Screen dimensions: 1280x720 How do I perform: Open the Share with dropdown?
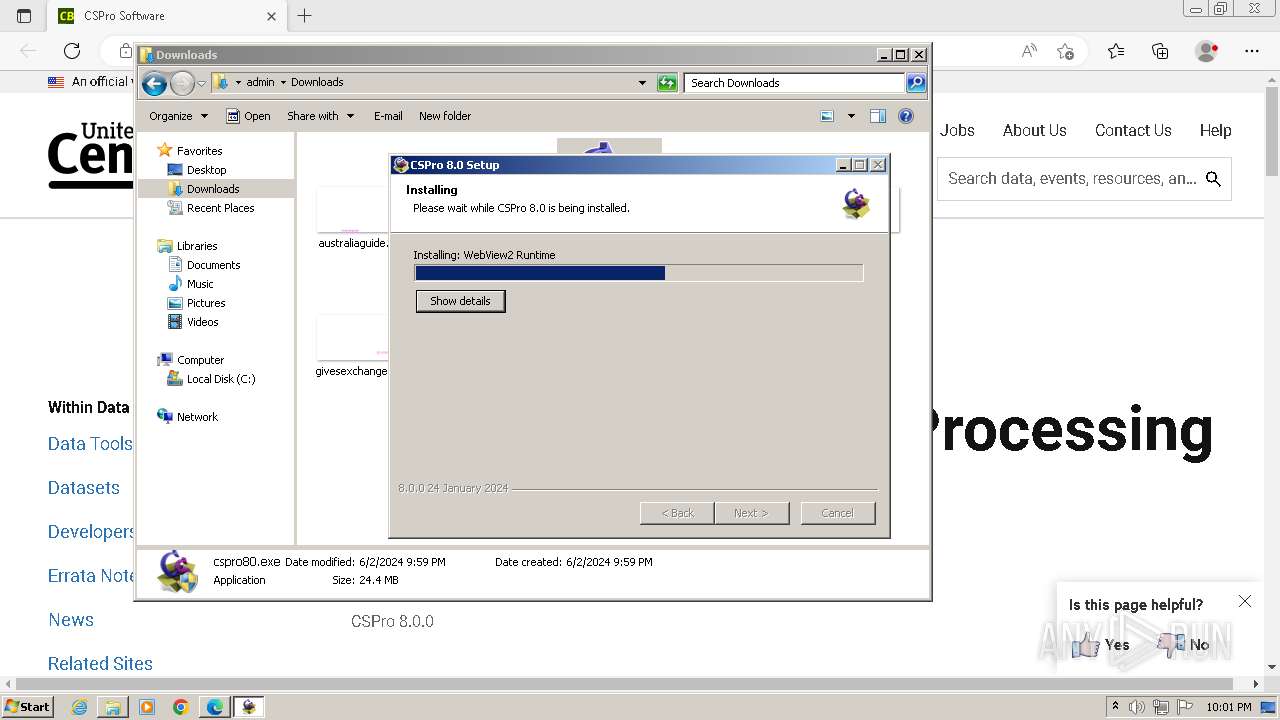tap(321, 116)
